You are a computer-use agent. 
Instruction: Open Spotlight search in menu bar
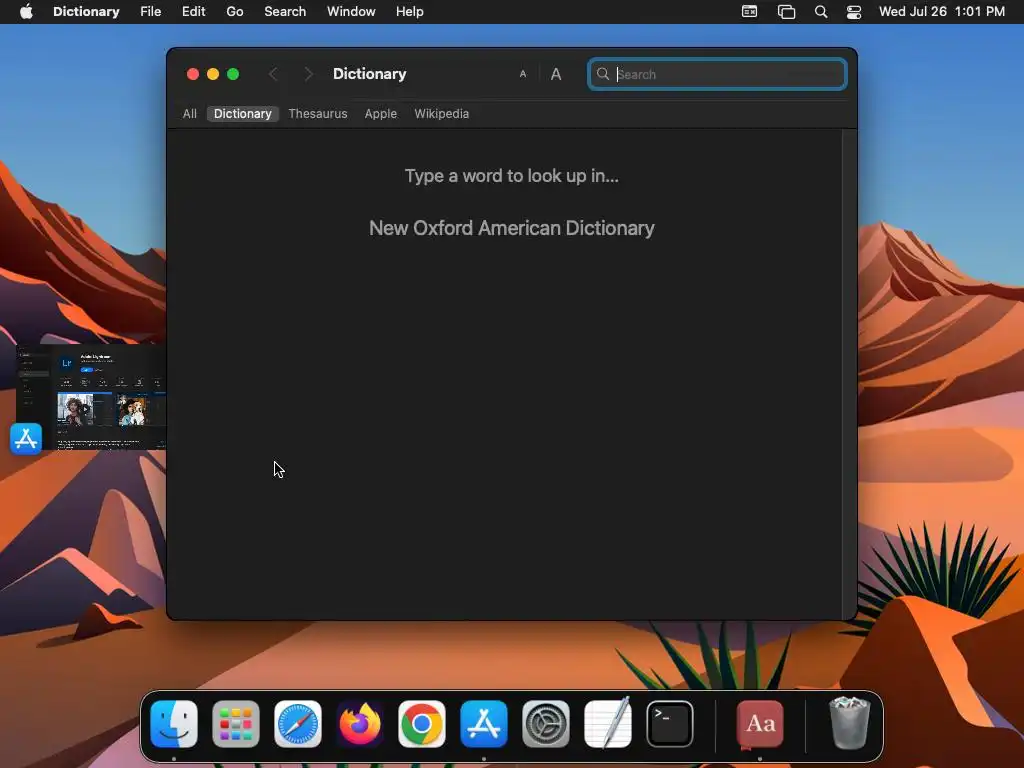821,12
